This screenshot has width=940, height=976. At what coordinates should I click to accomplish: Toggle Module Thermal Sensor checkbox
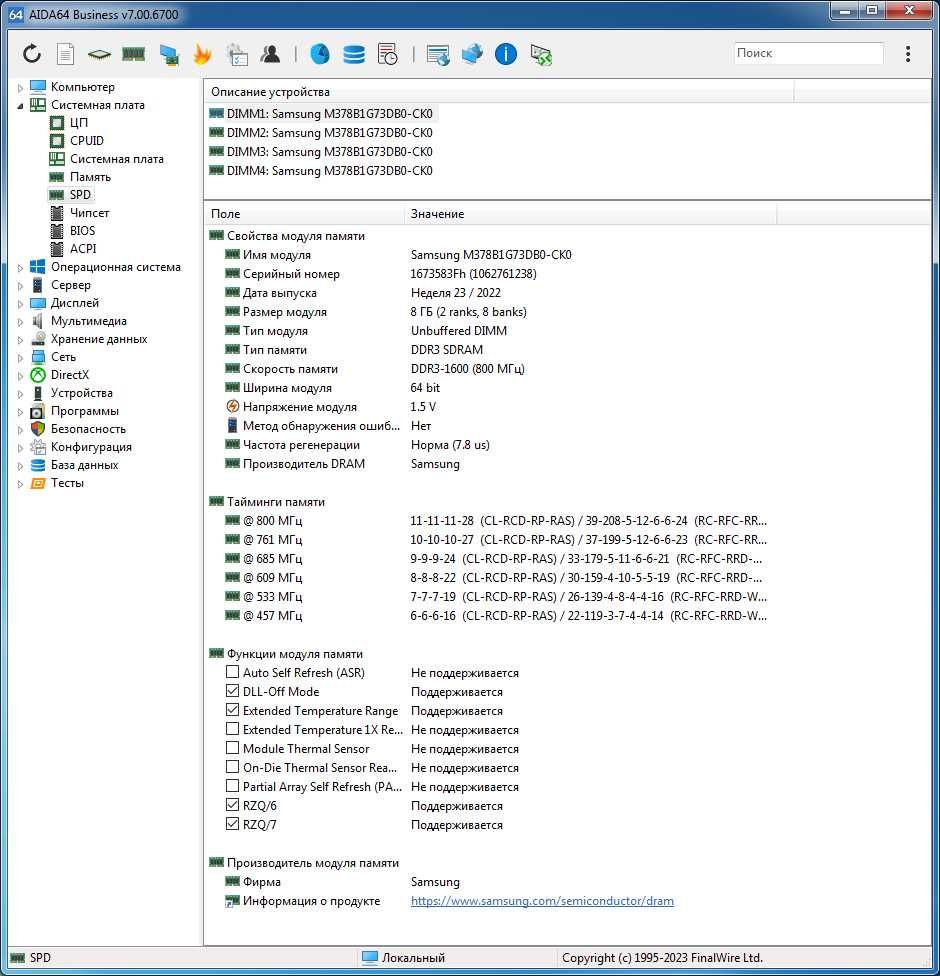point(232,748)
